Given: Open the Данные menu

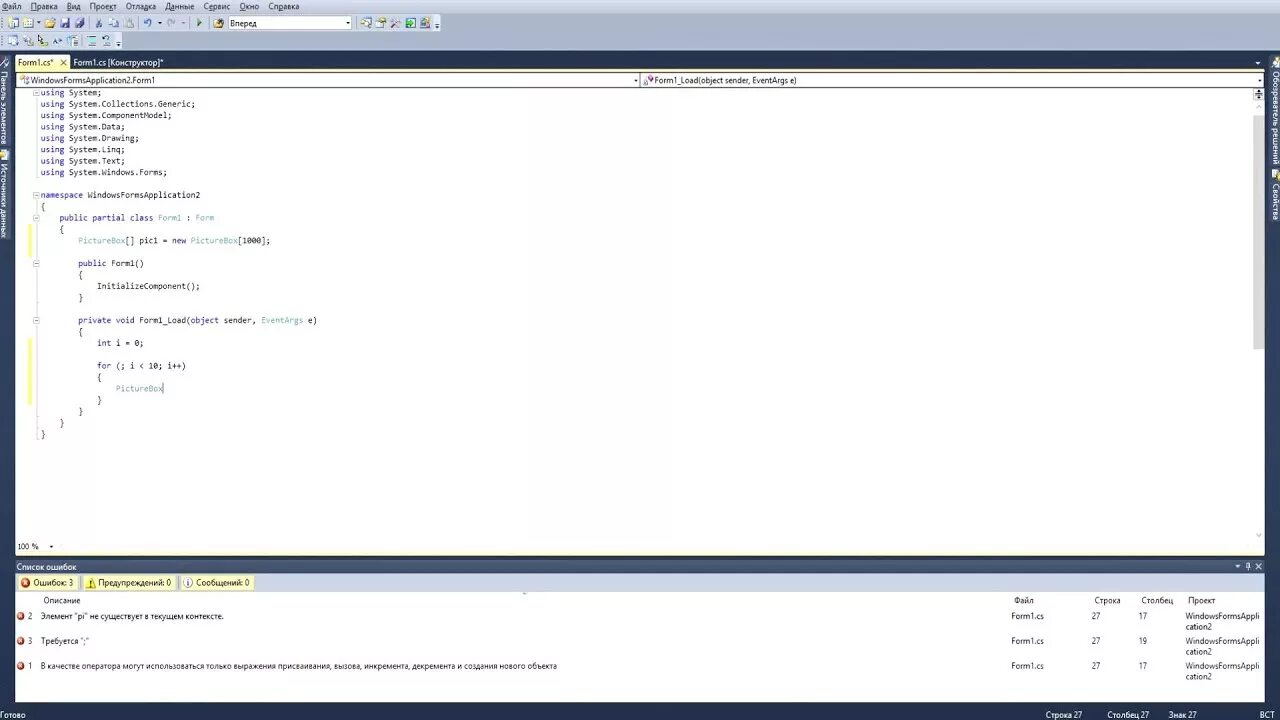Looking at the screenshot, I should 180,6.
